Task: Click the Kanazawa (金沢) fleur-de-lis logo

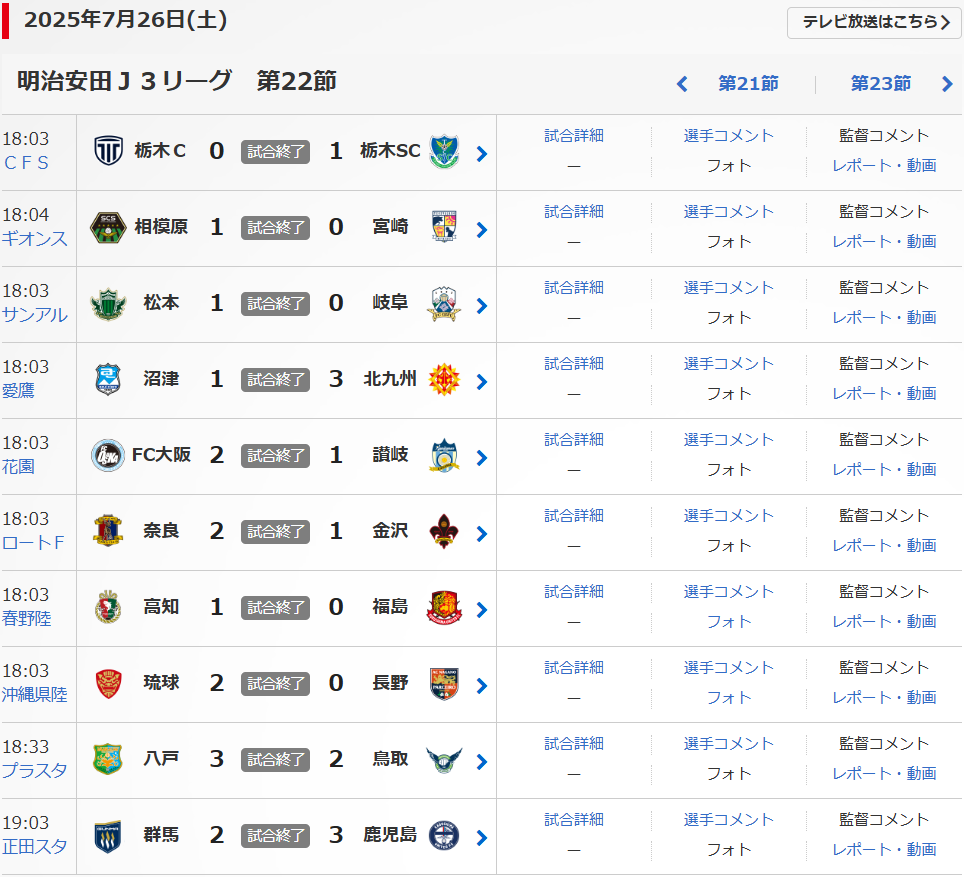Action: [445, 532]
